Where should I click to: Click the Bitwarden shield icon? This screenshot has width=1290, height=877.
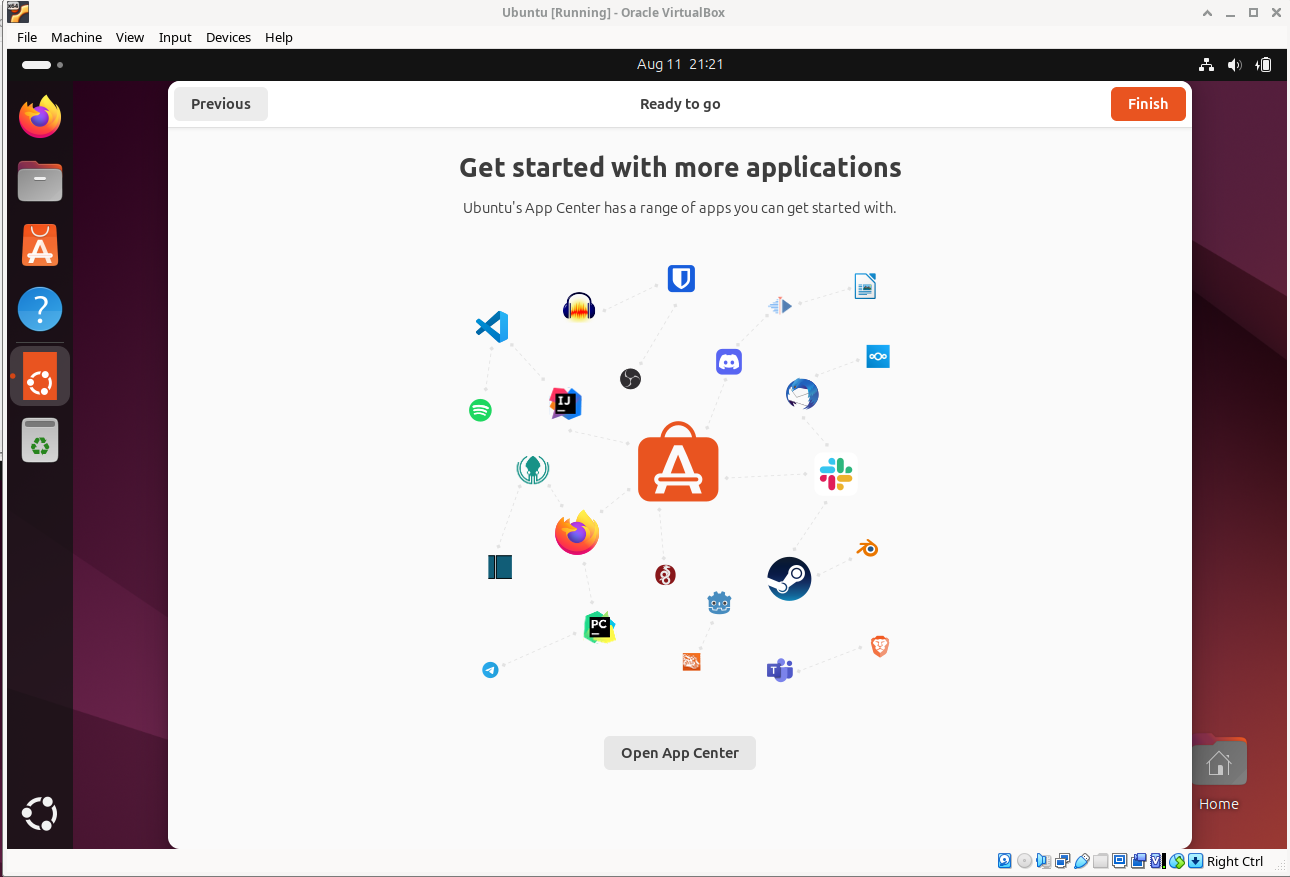click(x=681, y=278)
